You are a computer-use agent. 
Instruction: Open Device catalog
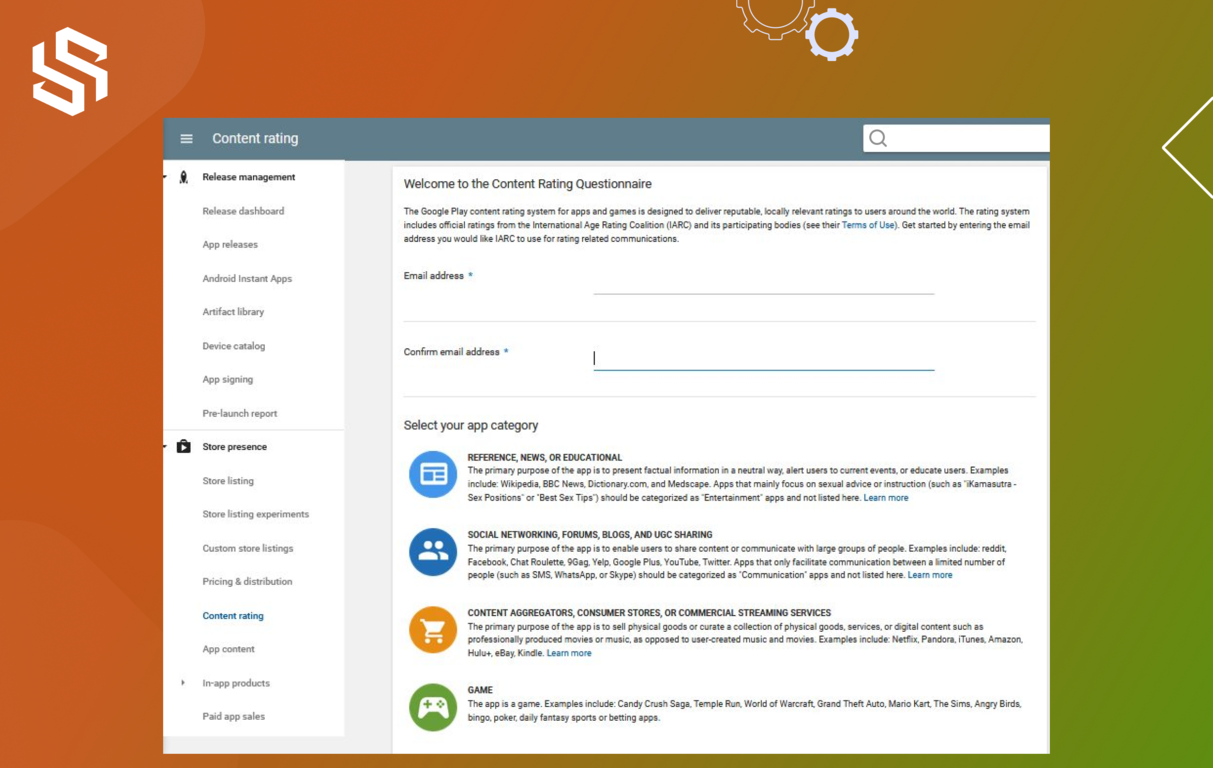click(234, 346)
